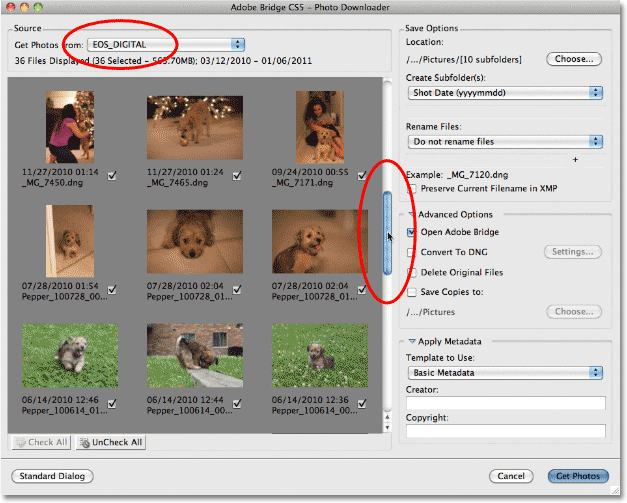Viewport: 627px width, 503px height.
Task: Open the Template to Use Basic Metadata dropdown
Action: click(505, 373)
